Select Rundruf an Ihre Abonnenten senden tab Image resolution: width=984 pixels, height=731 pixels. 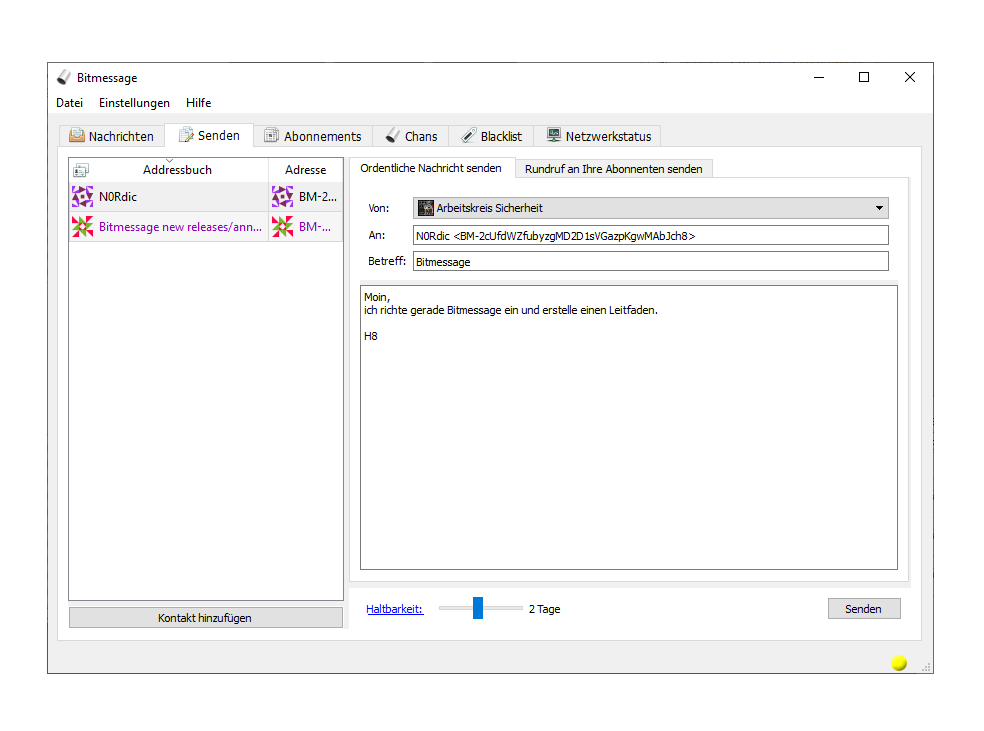[614, 169]
